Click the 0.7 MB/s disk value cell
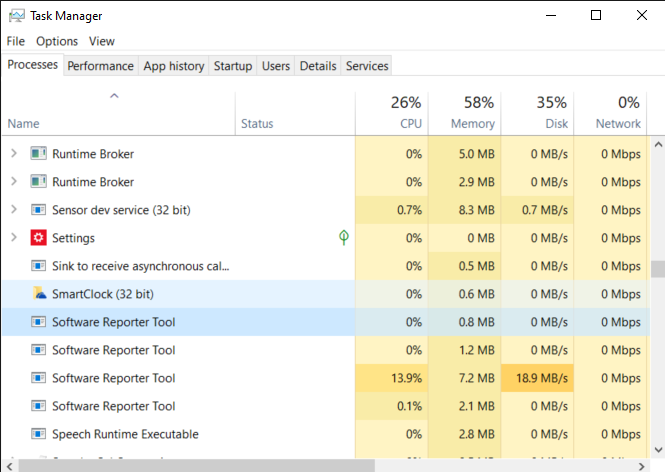The image size is (665, 472). click(x=537, y=210)
